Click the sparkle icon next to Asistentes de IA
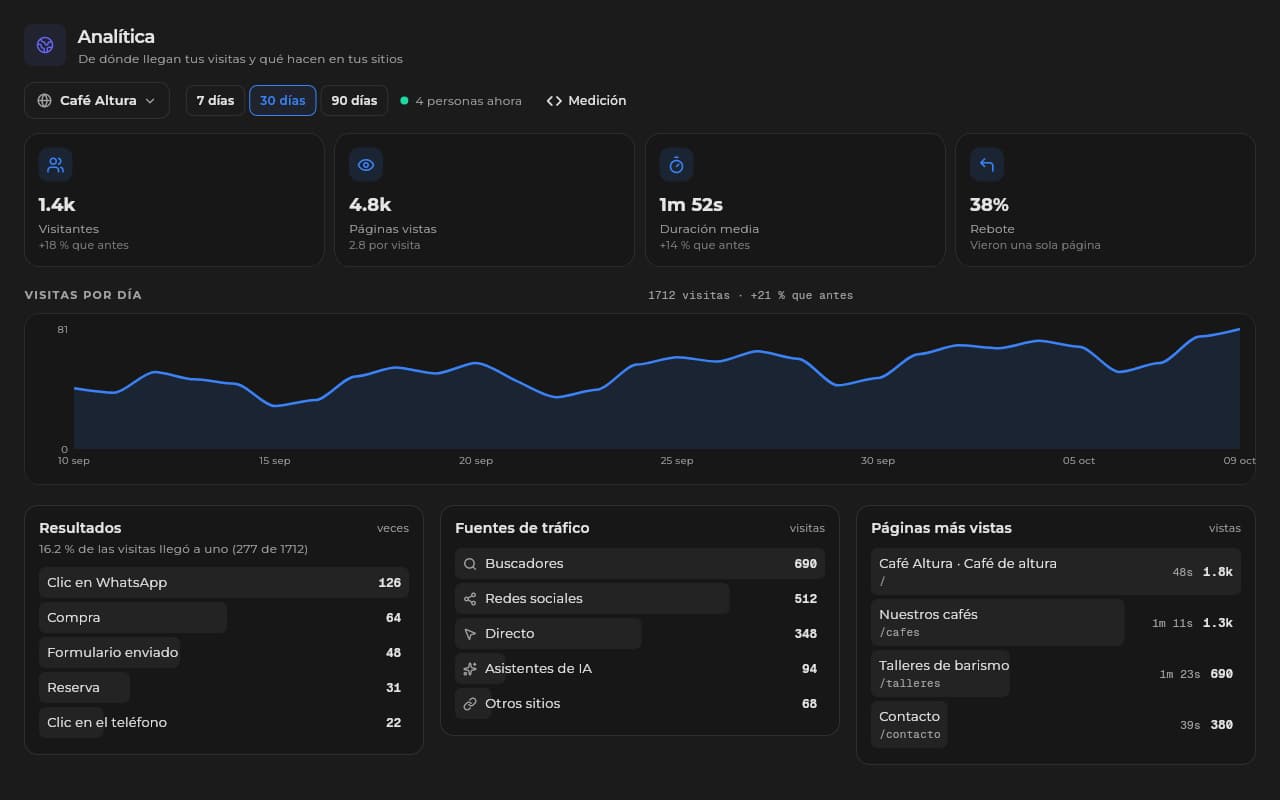Image resolution: width=1280 pixels, height=800 pixels. click(470, 669)
